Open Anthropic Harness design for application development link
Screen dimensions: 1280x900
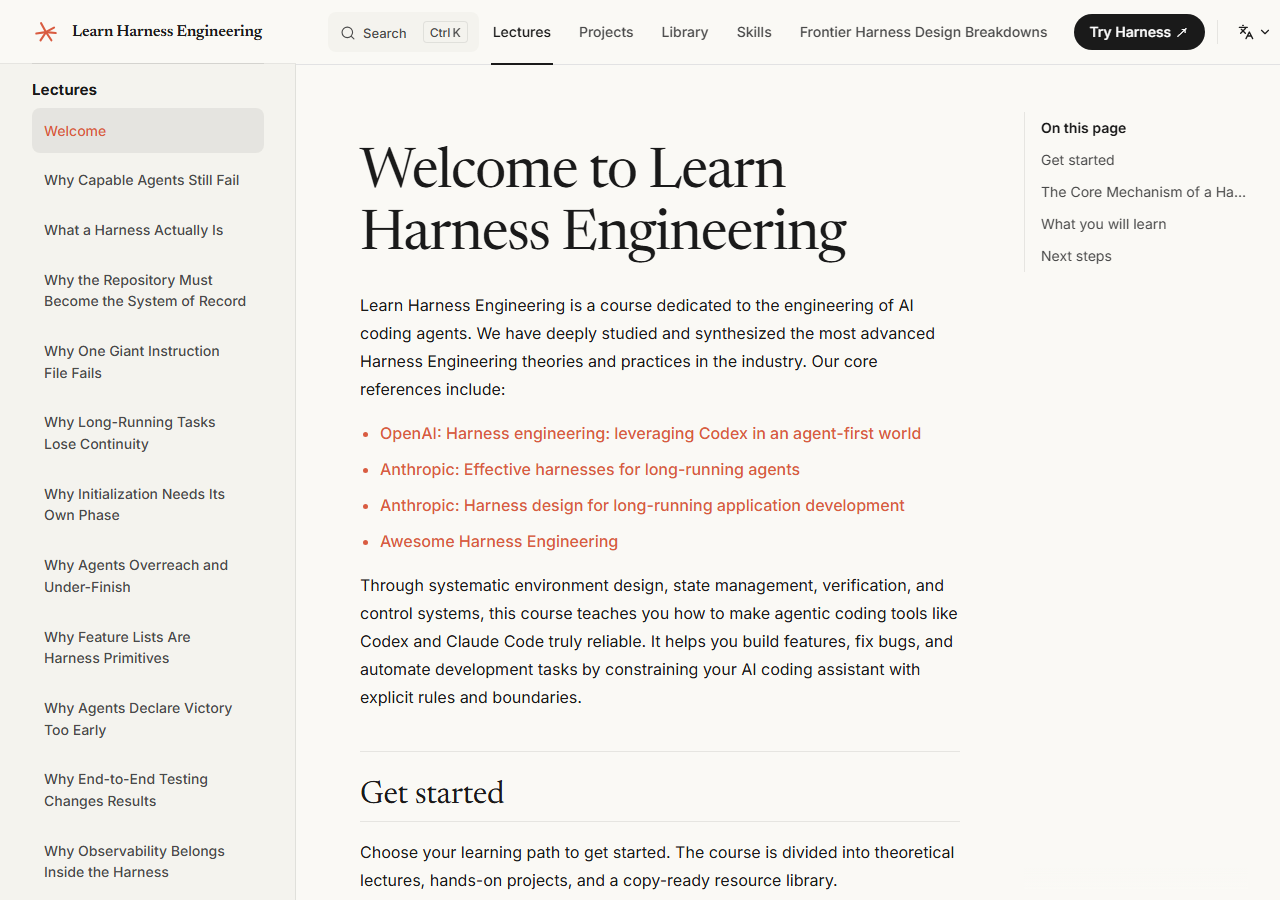pyautogui.click(x=642, y=506)
